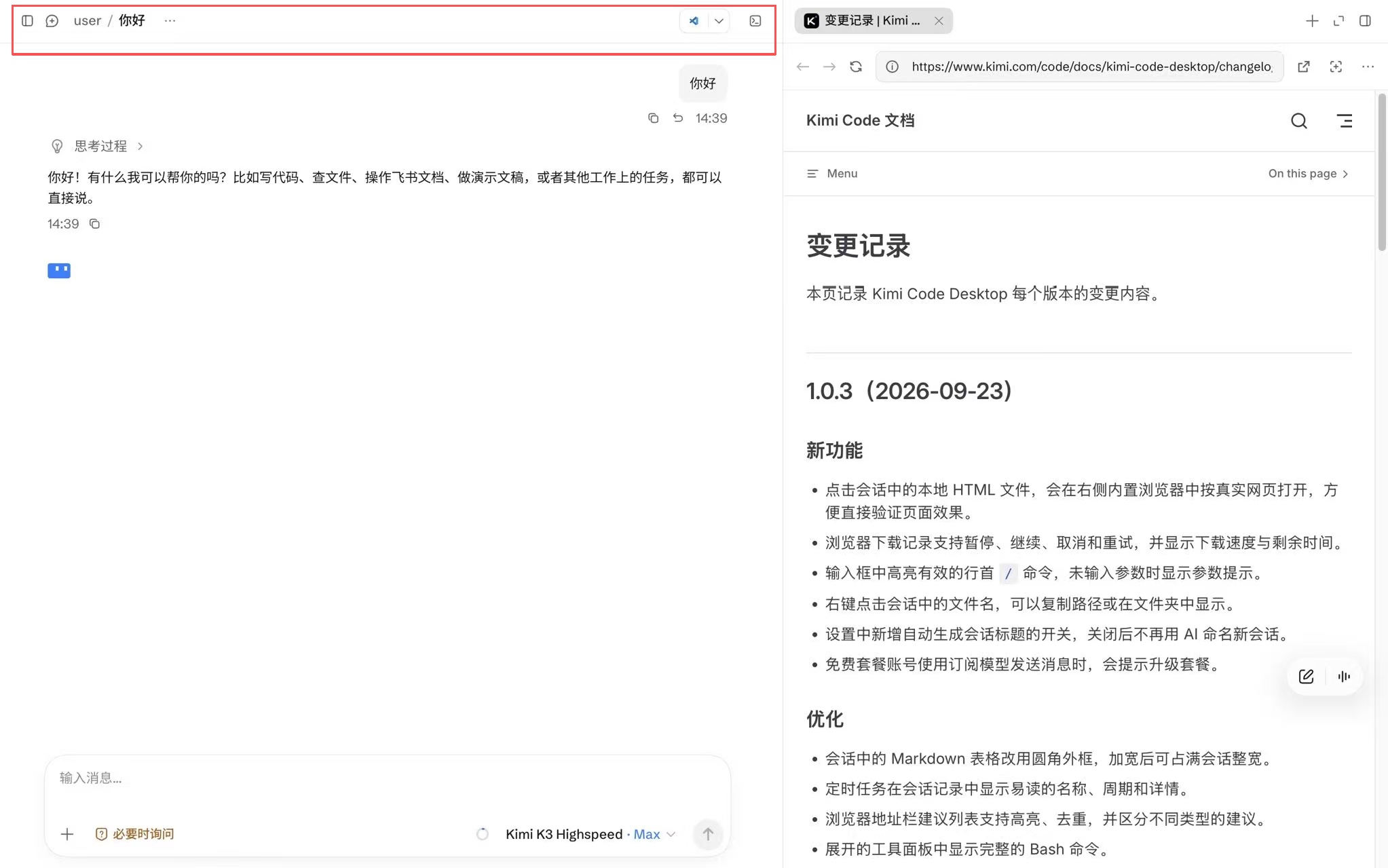Open the 'user' breadcrumb folder
Image resolution: width=1388 pixels, height=868 pixels.
tap(88, 21)
